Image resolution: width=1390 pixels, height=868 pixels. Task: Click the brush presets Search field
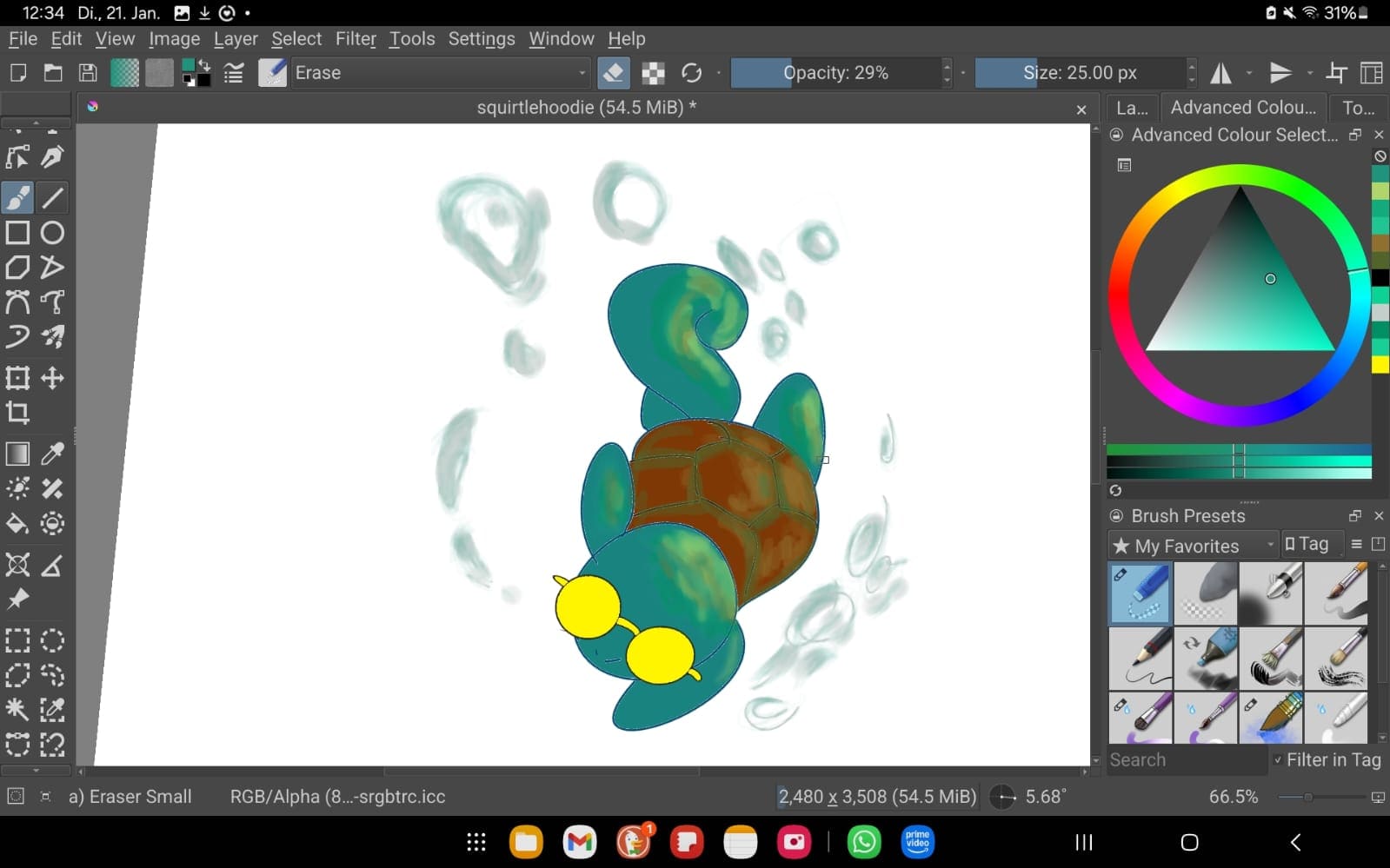point(1187,760)
